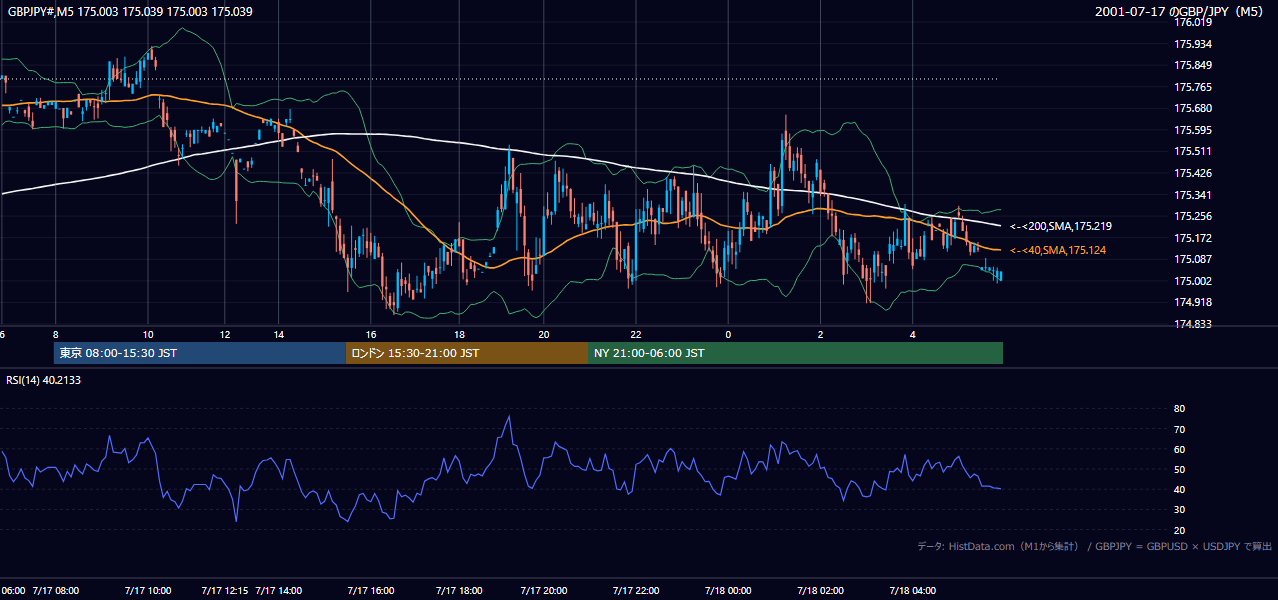
Task: Select the NY 21:00-06:00 JST session bar
Action: tap(795, 353)
